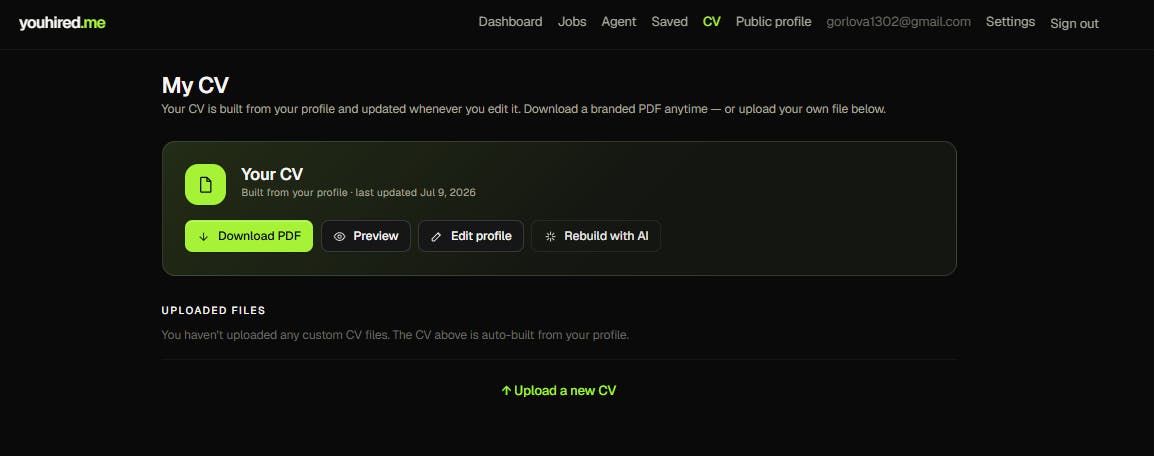The width and height of the screenshot is (1154, 456).
Task: Preview your CV
Action: [x=366, y=236]
